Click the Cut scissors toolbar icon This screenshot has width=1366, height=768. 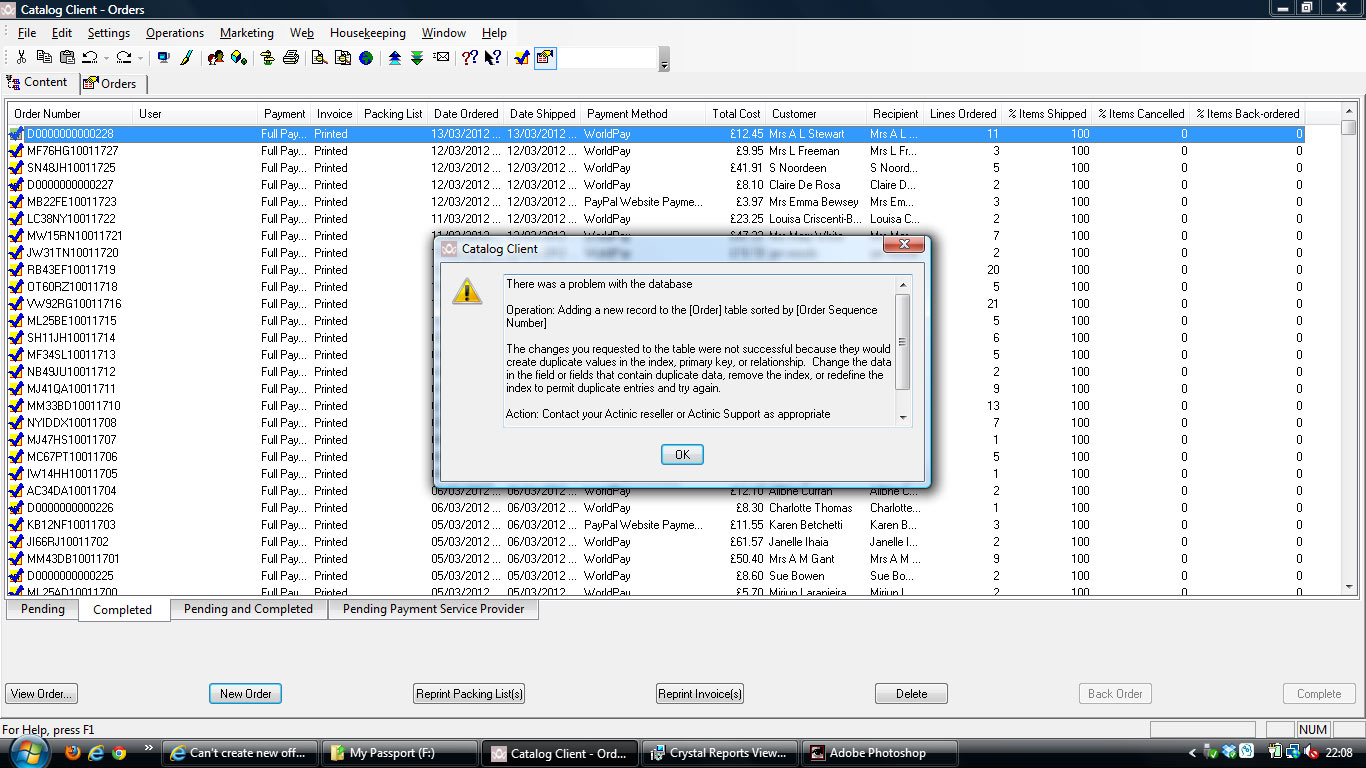[21, 58]
